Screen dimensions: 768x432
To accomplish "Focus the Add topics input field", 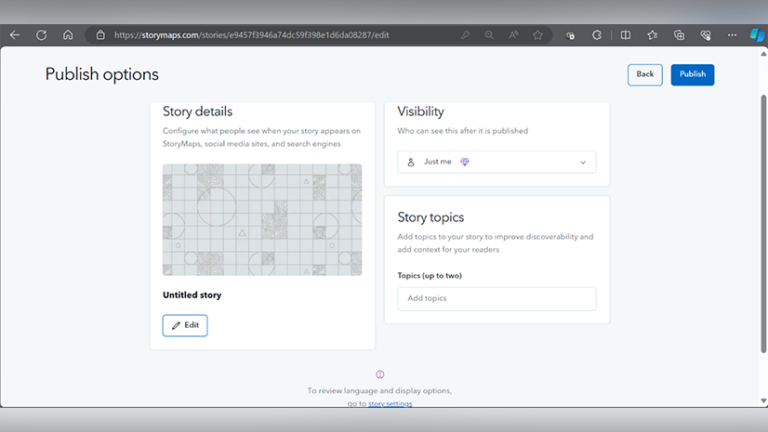I will 497,298.
